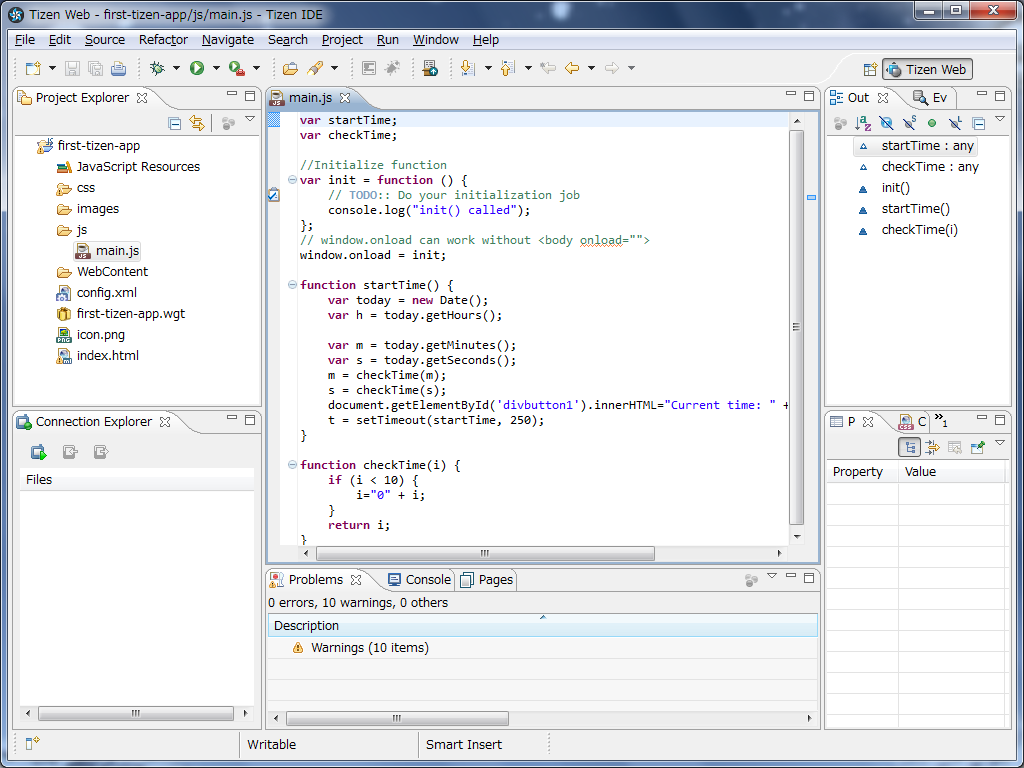Close the main.js editor tab
Image resolution: width=1024 pixels, height=768 pixels.
point(345,98)
